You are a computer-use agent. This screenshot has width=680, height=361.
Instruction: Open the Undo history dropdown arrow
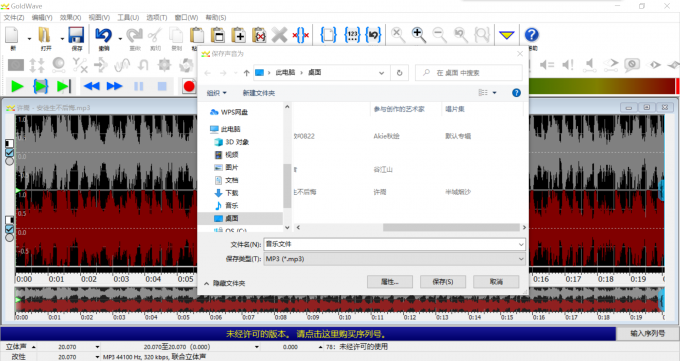[x=120, y=39]
